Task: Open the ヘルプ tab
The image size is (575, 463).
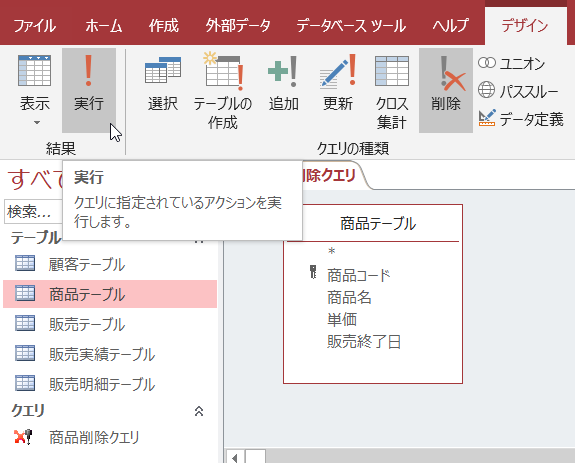Action: coord(450,26)
